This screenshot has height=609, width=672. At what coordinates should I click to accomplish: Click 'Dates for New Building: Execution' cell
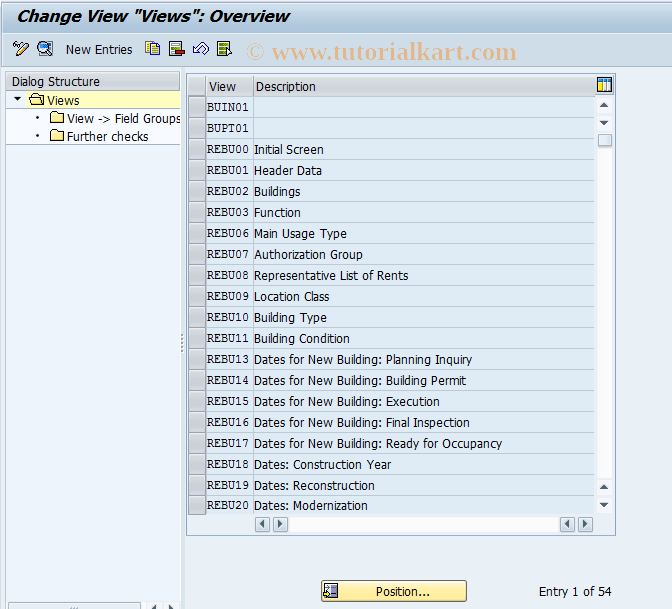coord(423,401)
